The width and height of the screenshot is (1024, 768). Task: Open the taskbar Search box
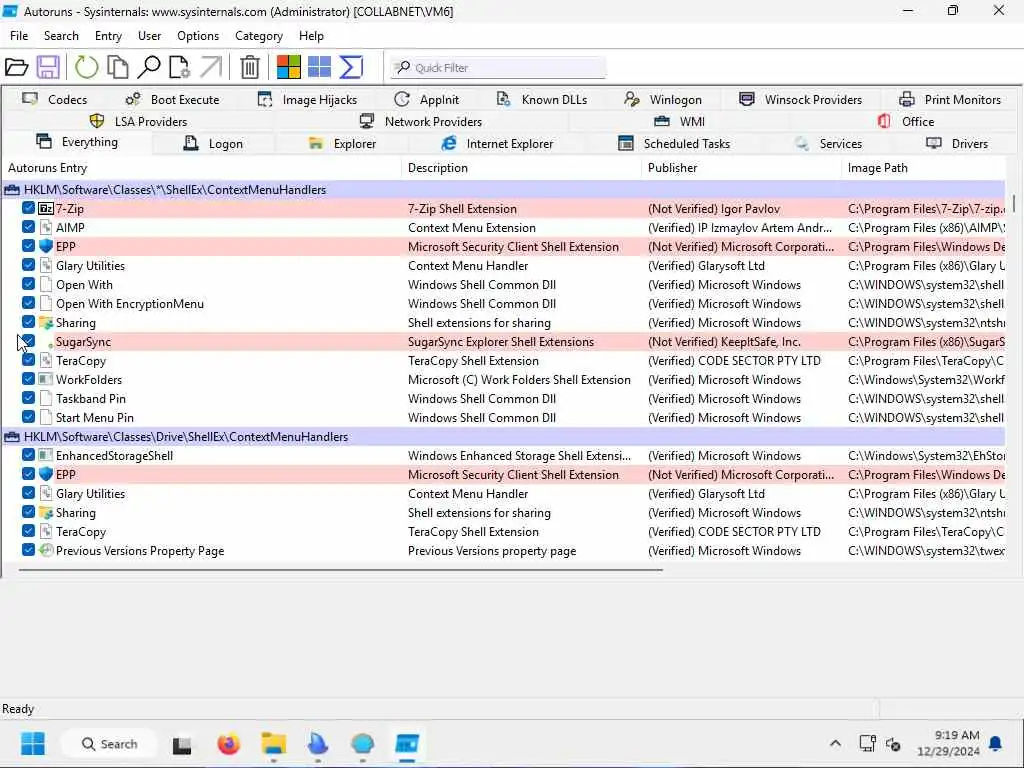(x=109, y=744)
